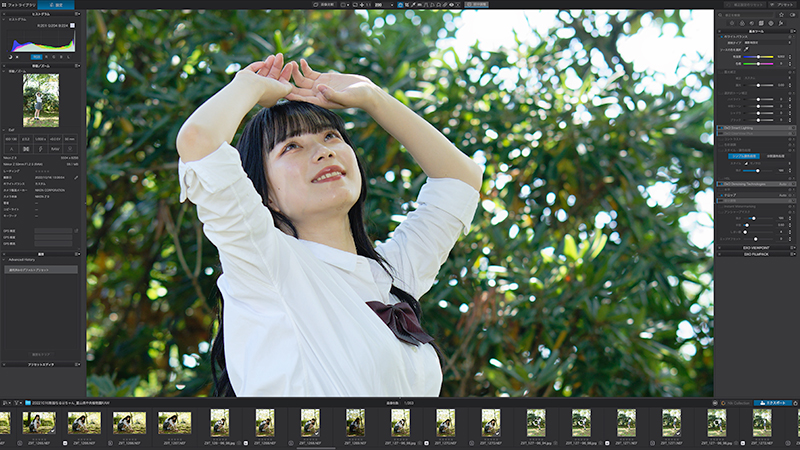Select the Geometry palette icon
The image size is (800, 450).
point(761,23)
